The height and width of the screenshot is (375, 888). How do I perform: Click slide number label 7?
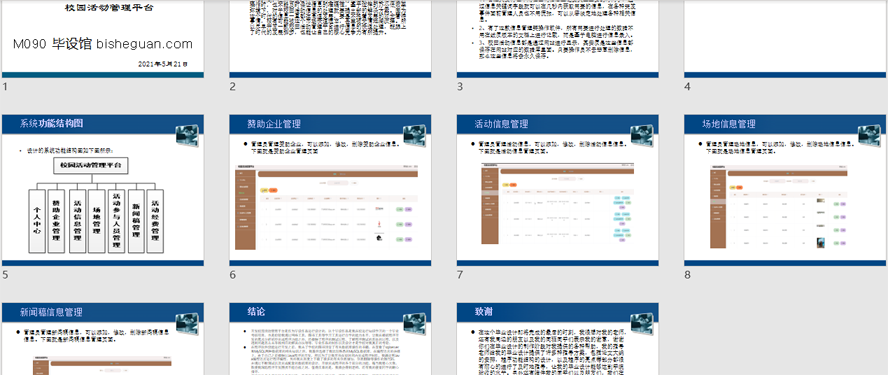(x=460, y=275)
